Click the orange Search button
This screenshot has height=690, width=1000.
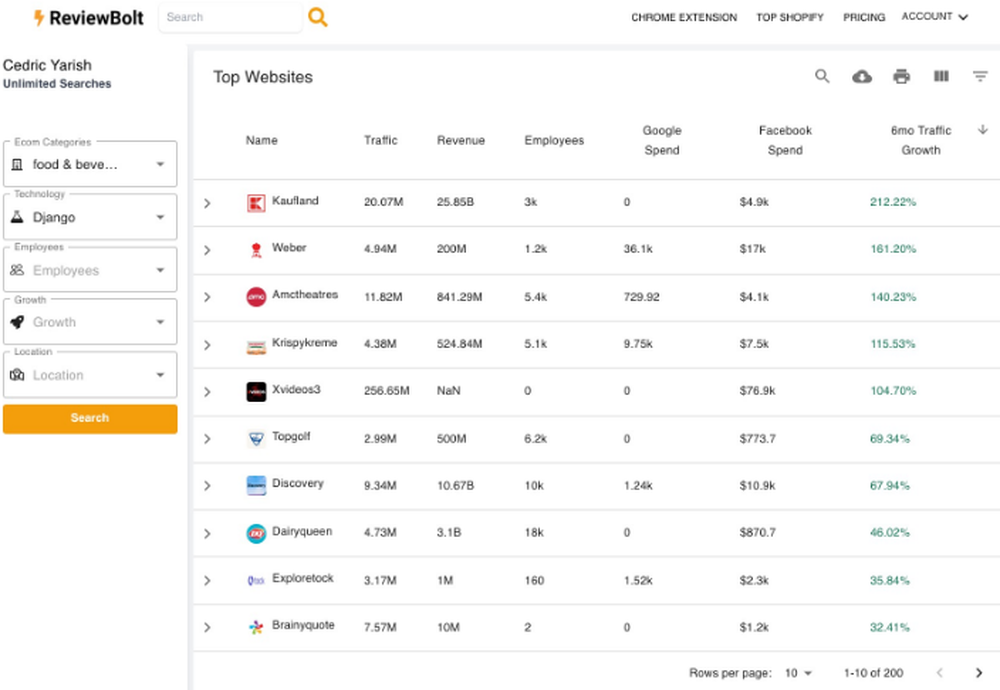[x=90, y=418]
